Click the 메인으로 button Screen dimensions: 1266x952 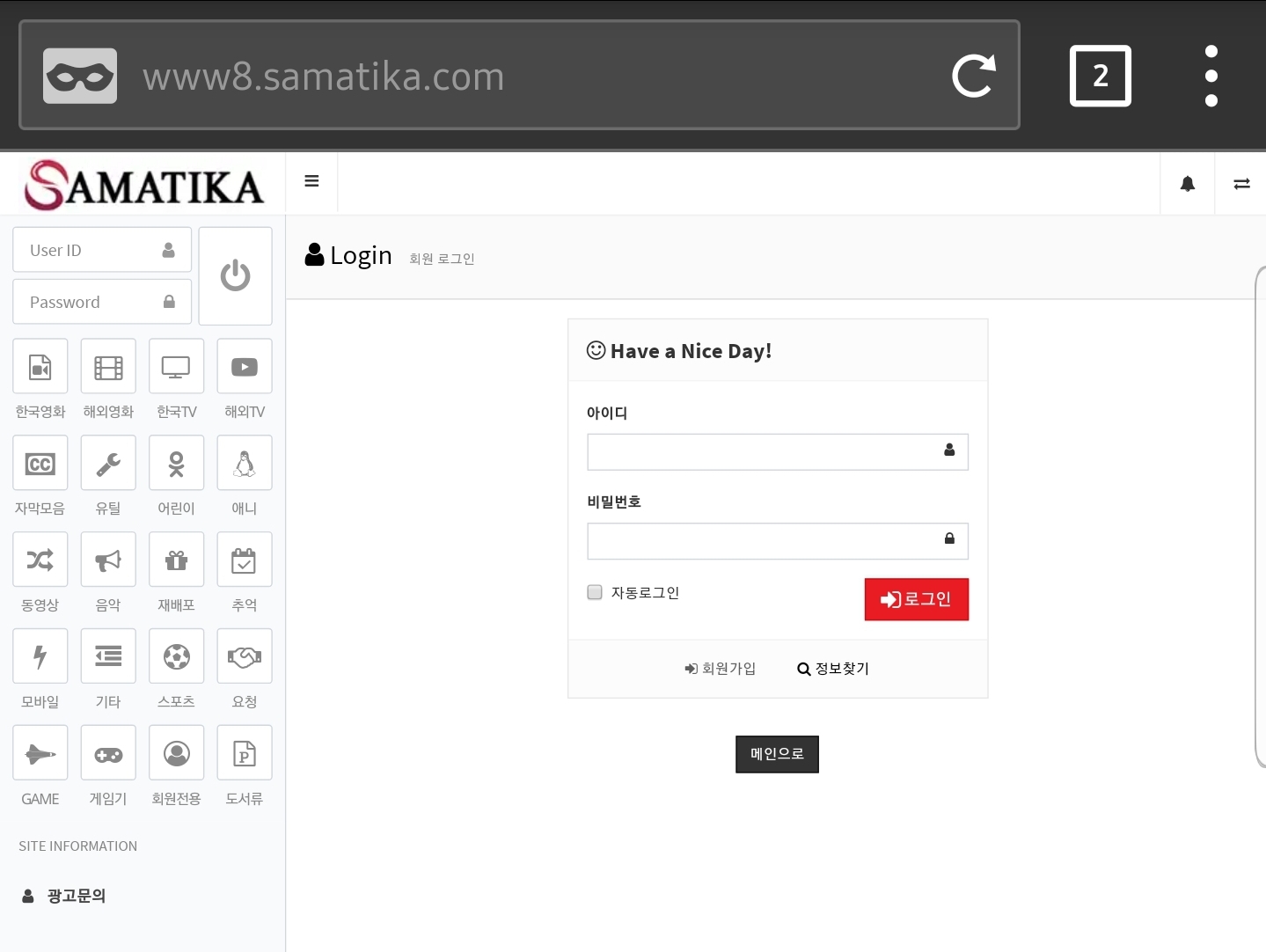click(x=777, y=754)
